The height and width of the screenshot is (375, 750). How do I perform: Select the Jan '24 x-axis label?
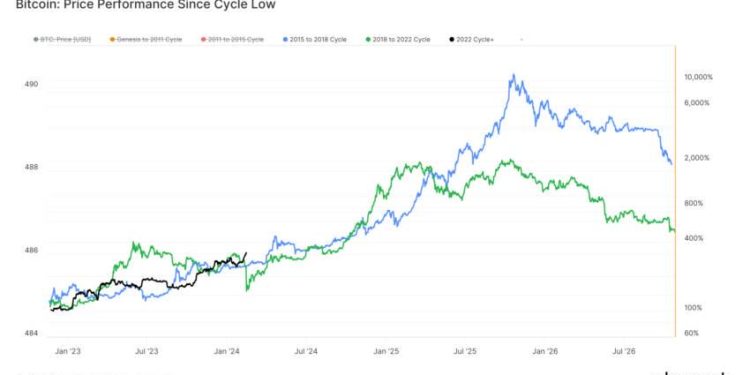pyautogui.click(x=227, y=352)
